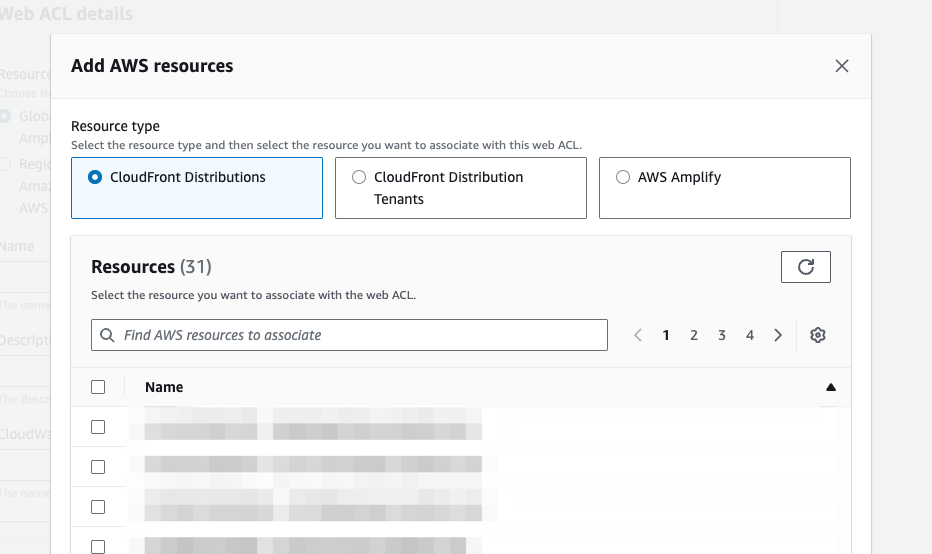Go to previous page using left chevron

pyautogui.click(x=638, y=335)
